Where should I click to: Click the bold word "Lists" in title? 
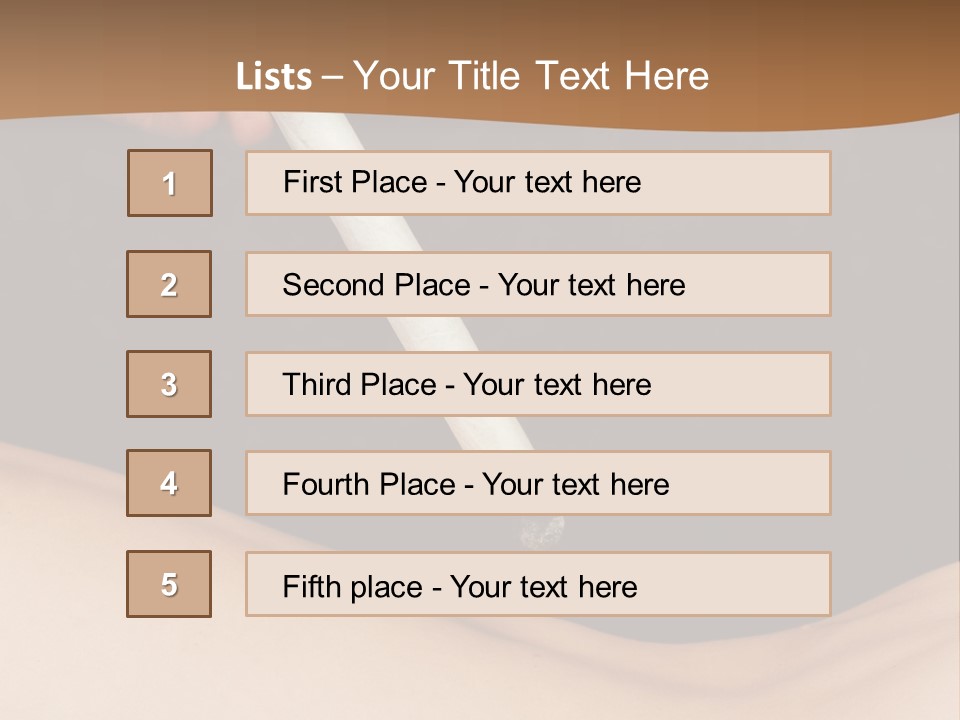(274, 76)
